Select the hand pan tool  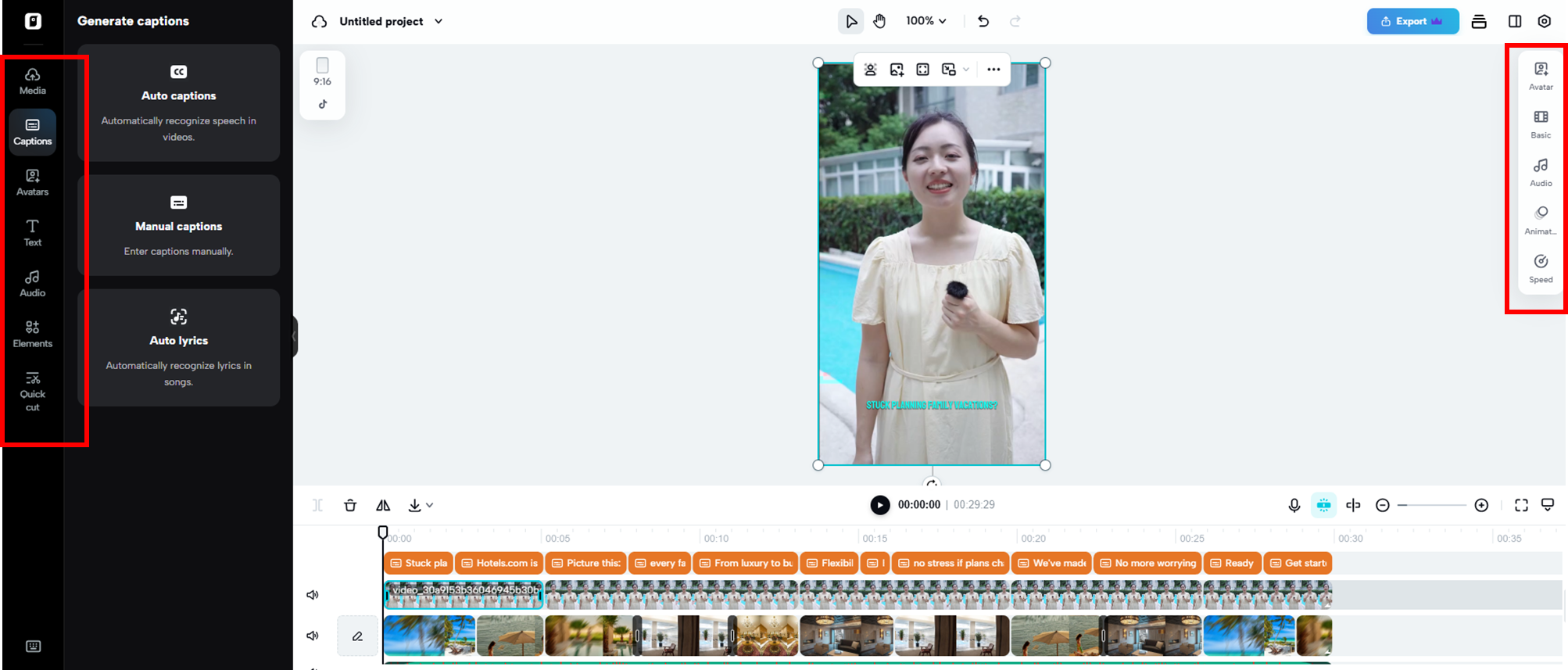(879, 21)
